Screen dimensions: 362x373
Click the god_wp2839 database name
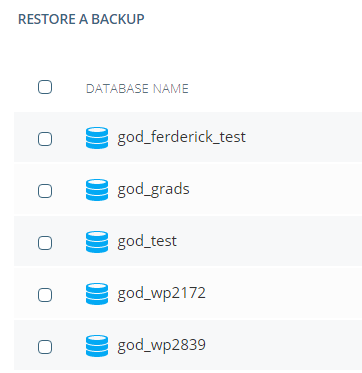pyautogui.click(x=161, y=345)
